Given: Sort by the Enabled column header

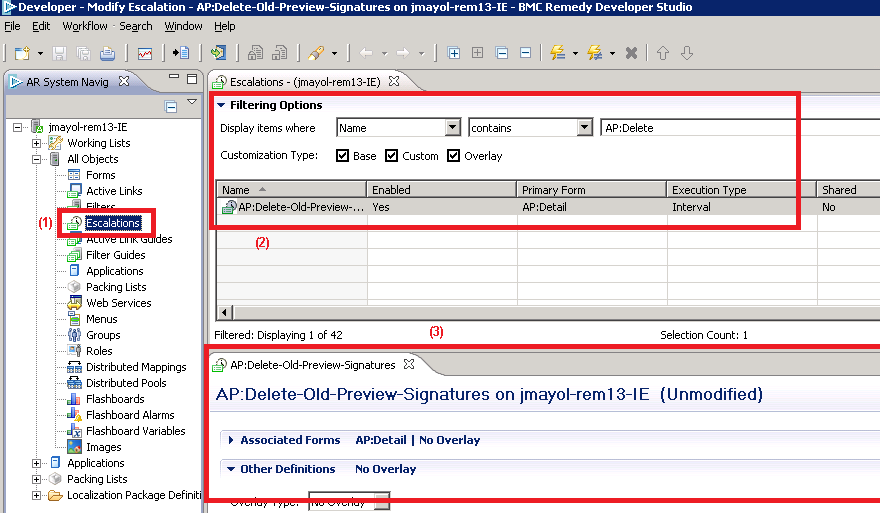Looking at the screenshot, I should coord(441,190).
